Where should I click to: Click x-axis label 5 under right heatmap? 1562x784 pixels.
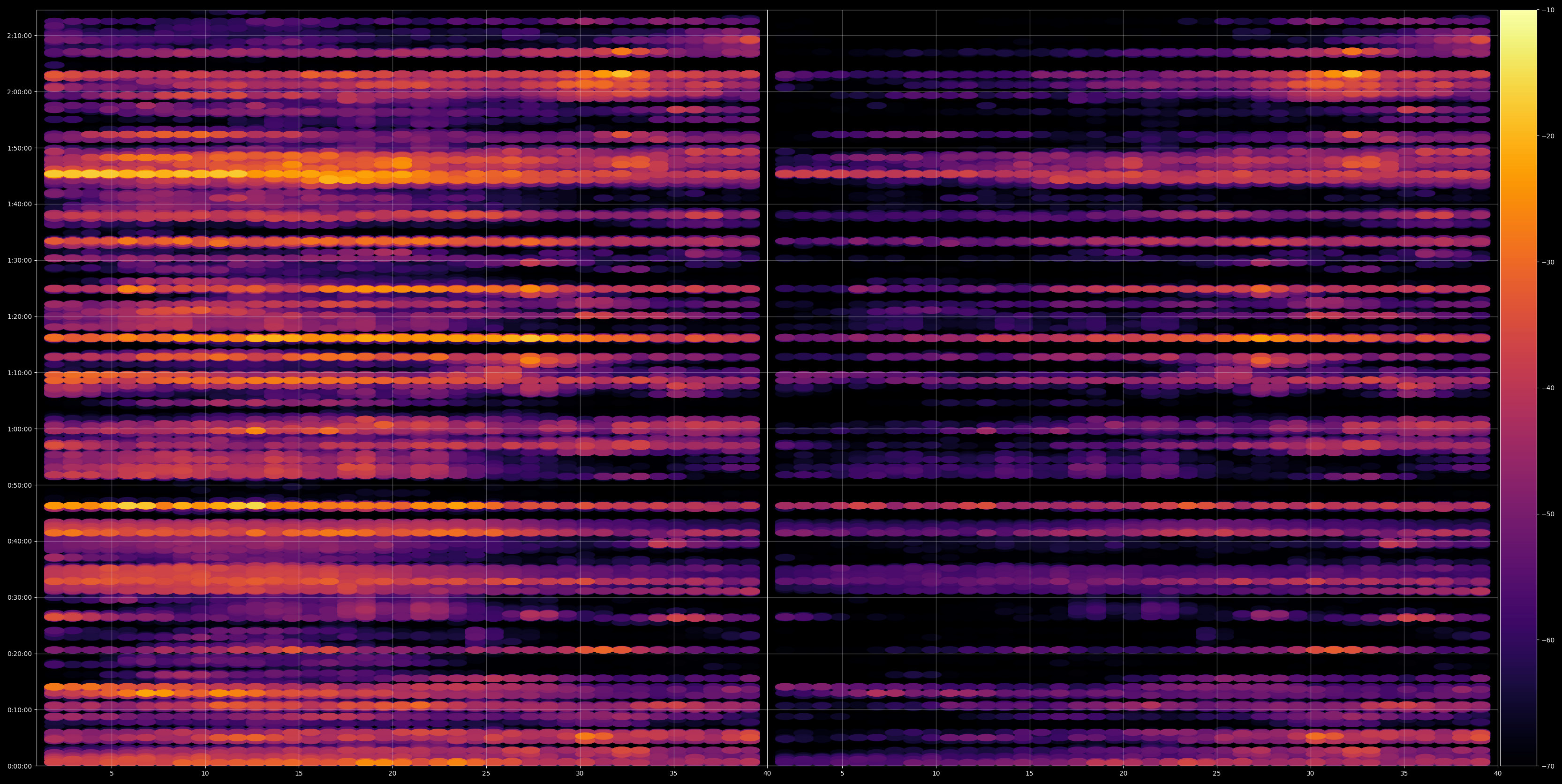[x=842, y=774]
